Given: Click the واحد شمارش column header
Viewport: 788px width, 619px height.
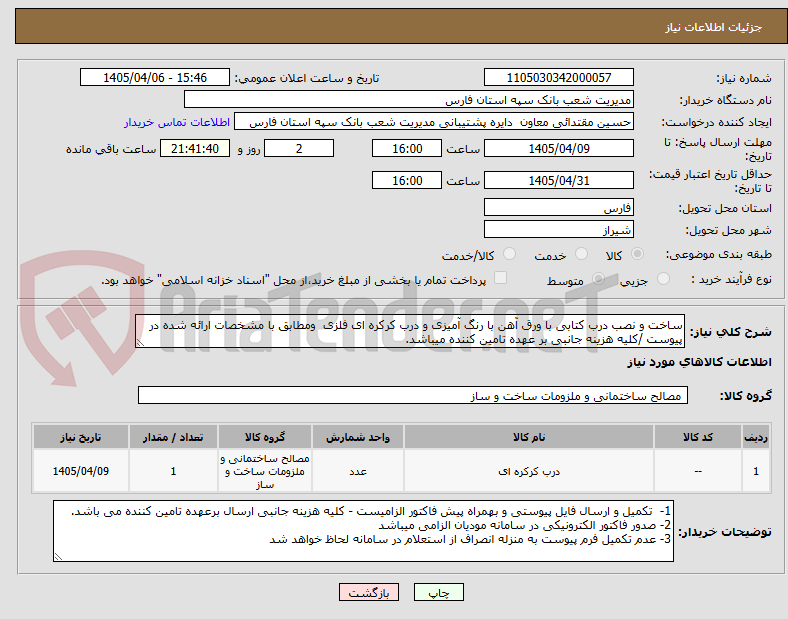Looking at the screenshot, I should pyautogui.click(x=358, y=437).
